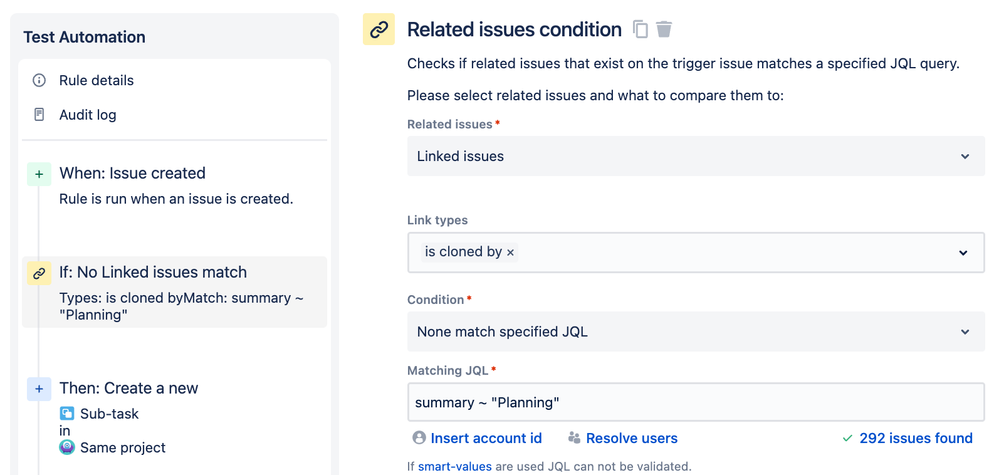Click the Audit log document icon

coord(39,115)
